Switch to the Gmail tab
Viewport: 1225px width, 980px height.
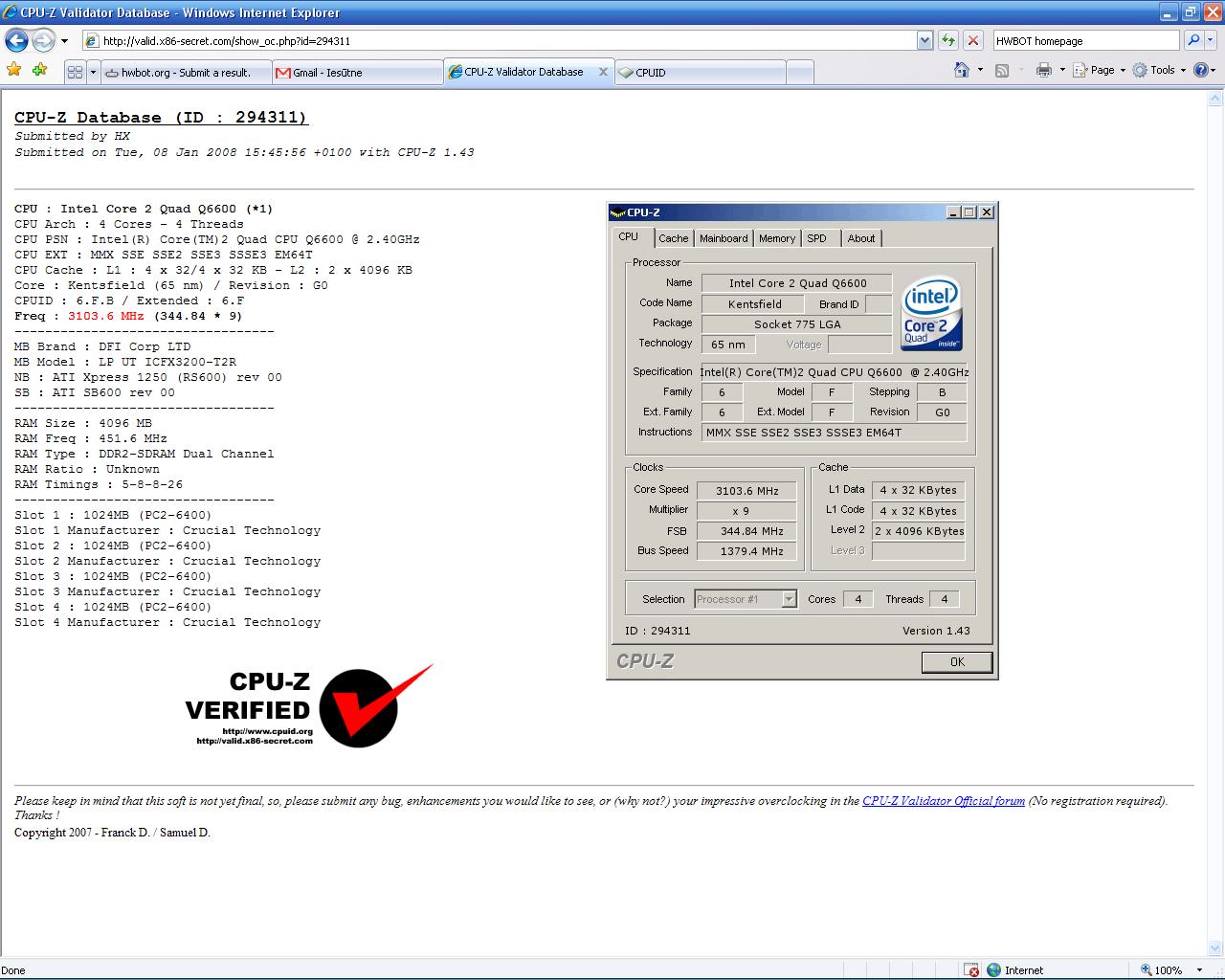357,72
